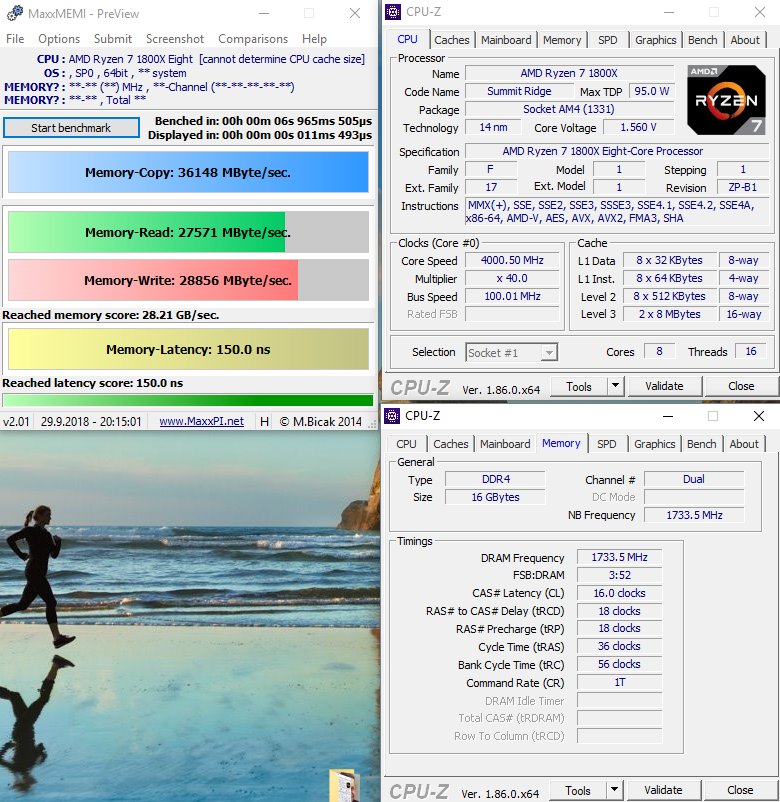
Task: Click the upper CPU-Z window chip icon
Action: [x=393, y=12]
